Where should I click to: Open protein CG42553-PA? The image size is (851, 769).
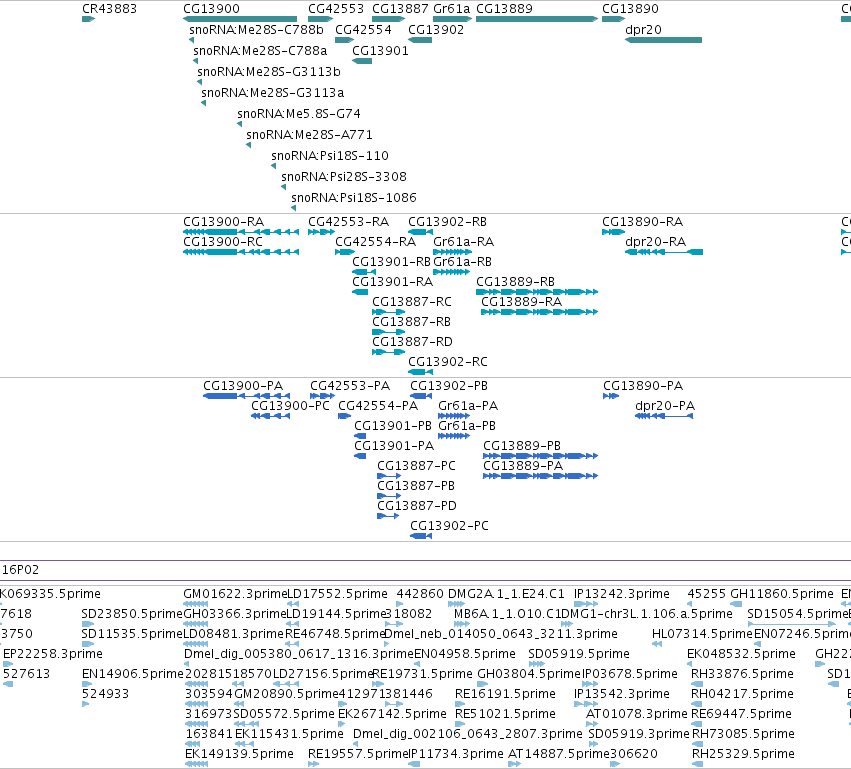point(322,396)
